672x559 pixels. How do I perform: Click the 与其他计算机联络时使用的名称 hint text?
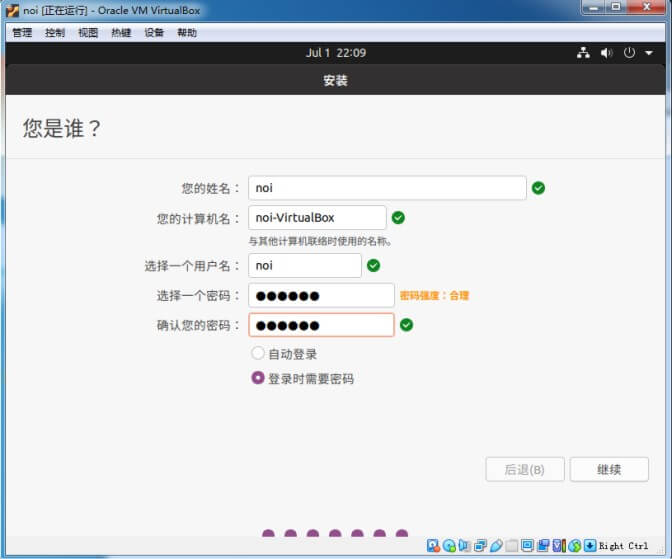point(319,241)
